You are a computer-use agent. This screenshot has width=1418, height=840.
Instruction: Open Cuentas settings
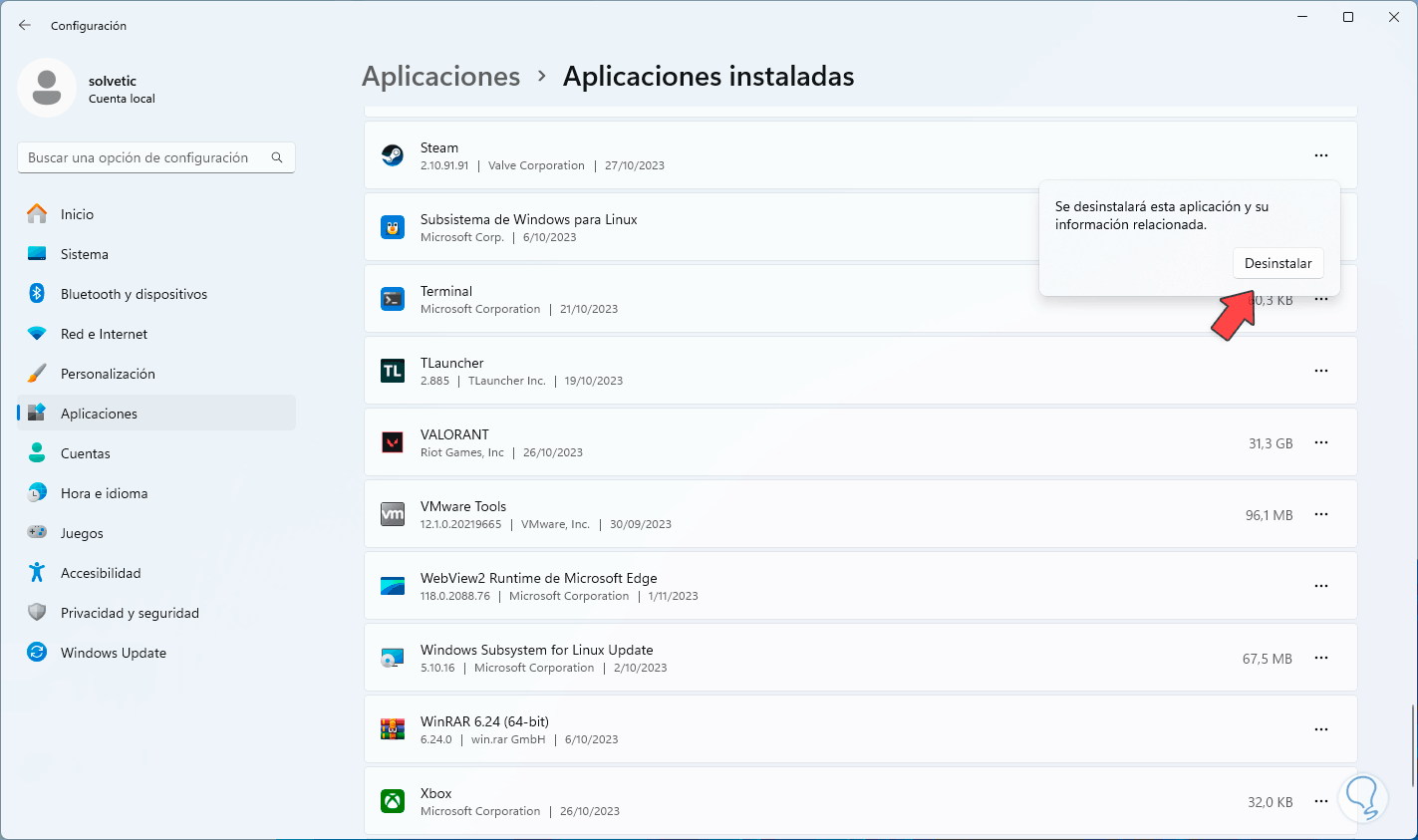(x=156, y=453)
